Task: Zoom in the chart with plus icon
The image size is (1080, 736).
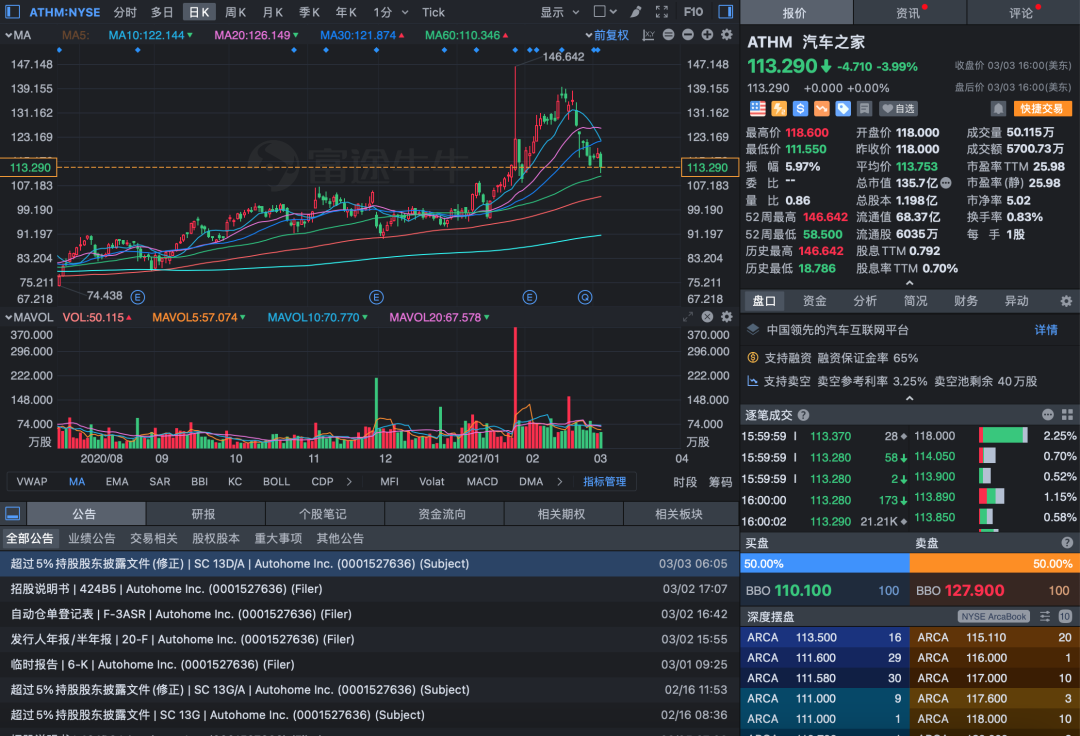Action: click(707, 35)
